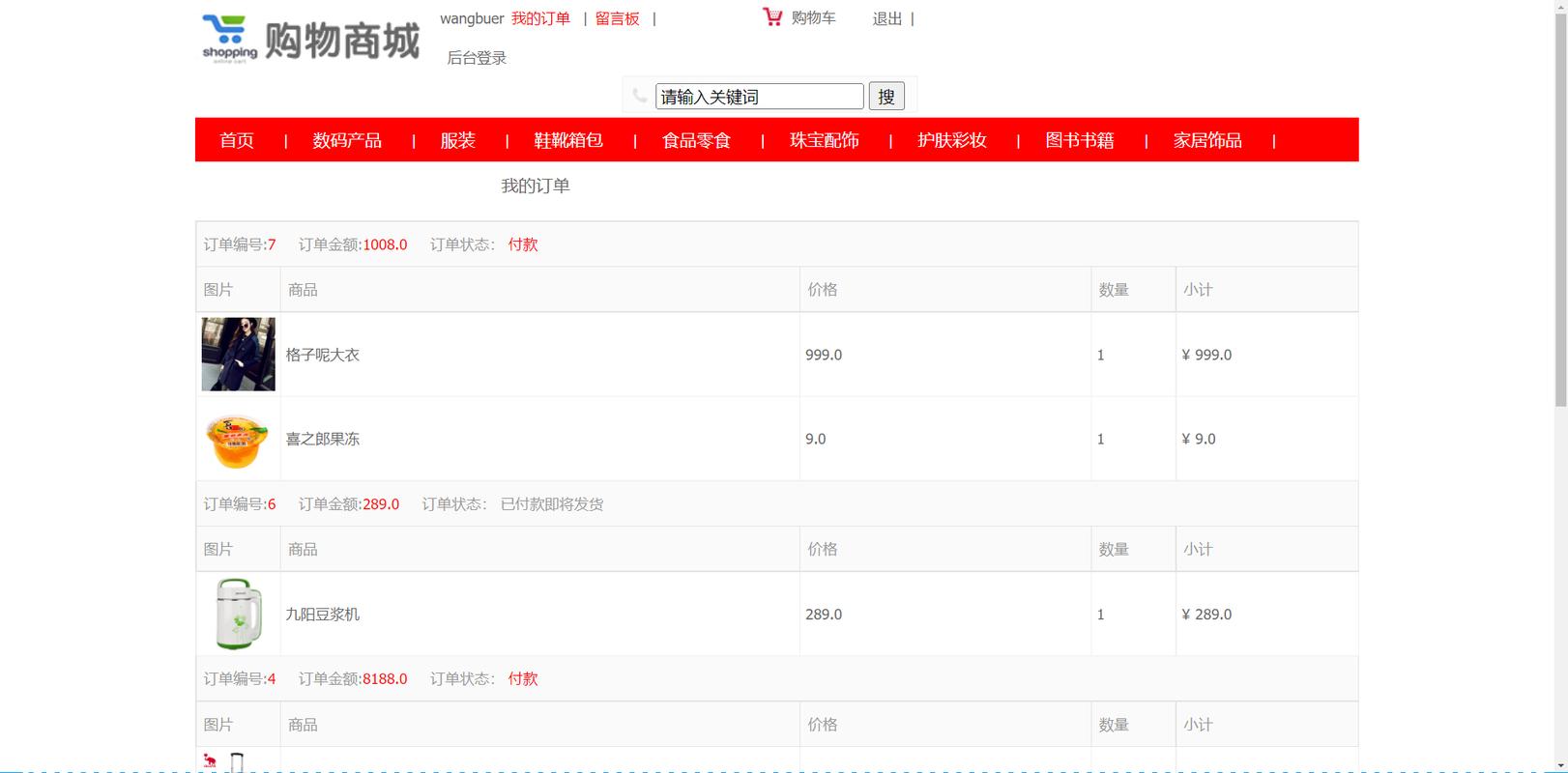Open the 格子呢大衣 coat product thumbnail
The width and height of the screenshot is (1568, 773).
(238, 355)
